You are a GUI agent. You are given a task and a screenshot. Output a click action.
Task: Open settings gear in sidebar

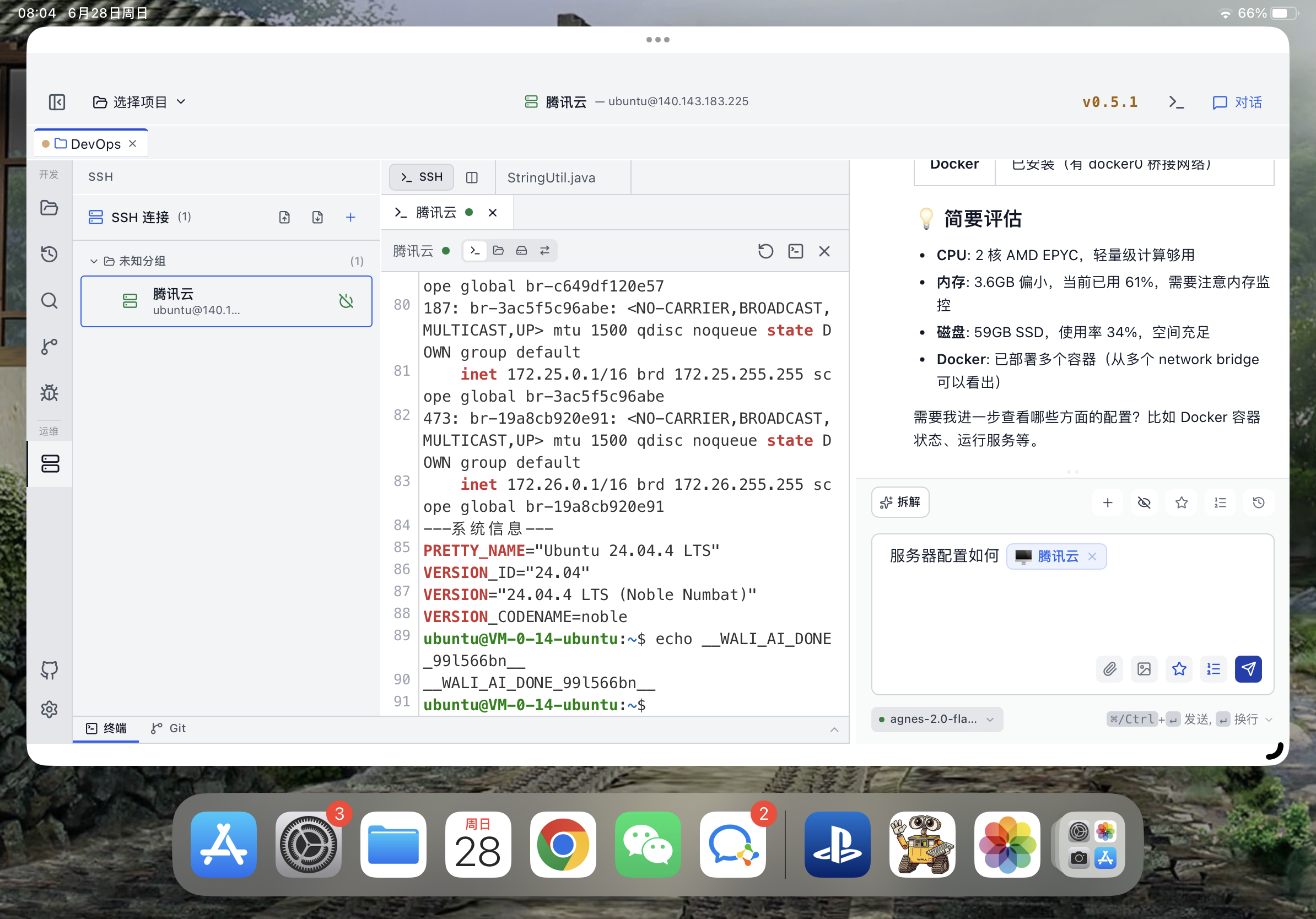(x=49, y=709)
